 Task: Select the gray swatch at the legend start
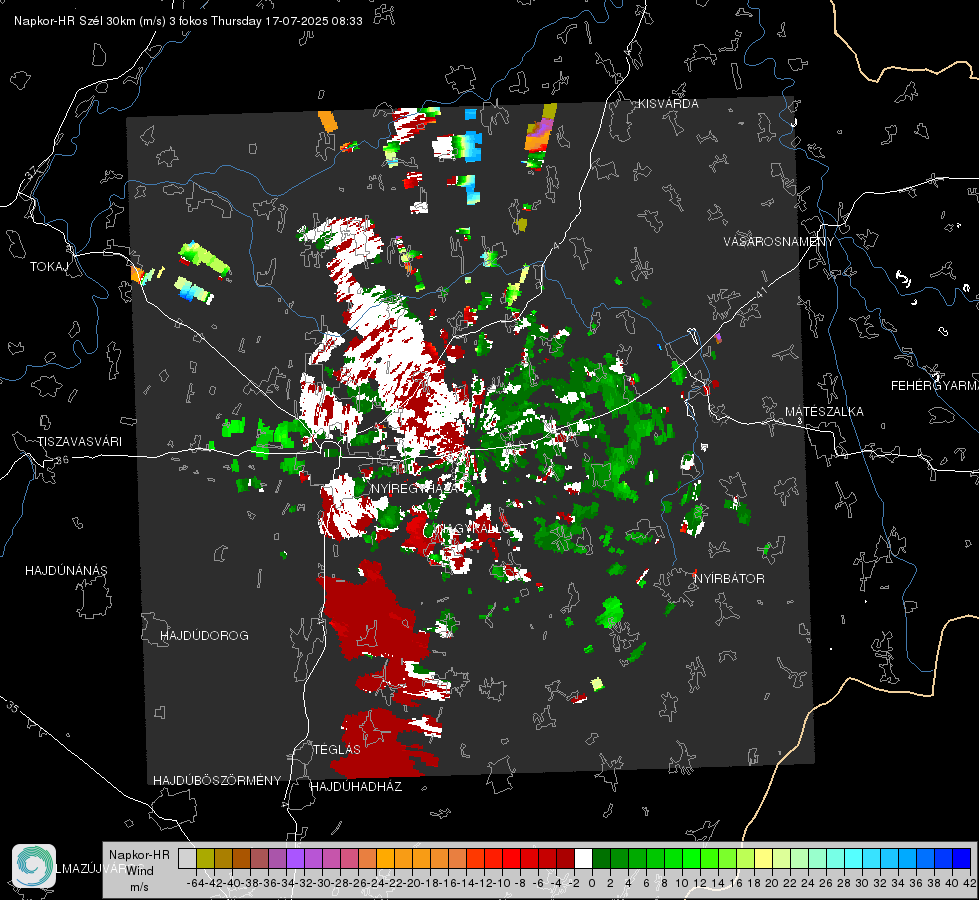(187, 858)
